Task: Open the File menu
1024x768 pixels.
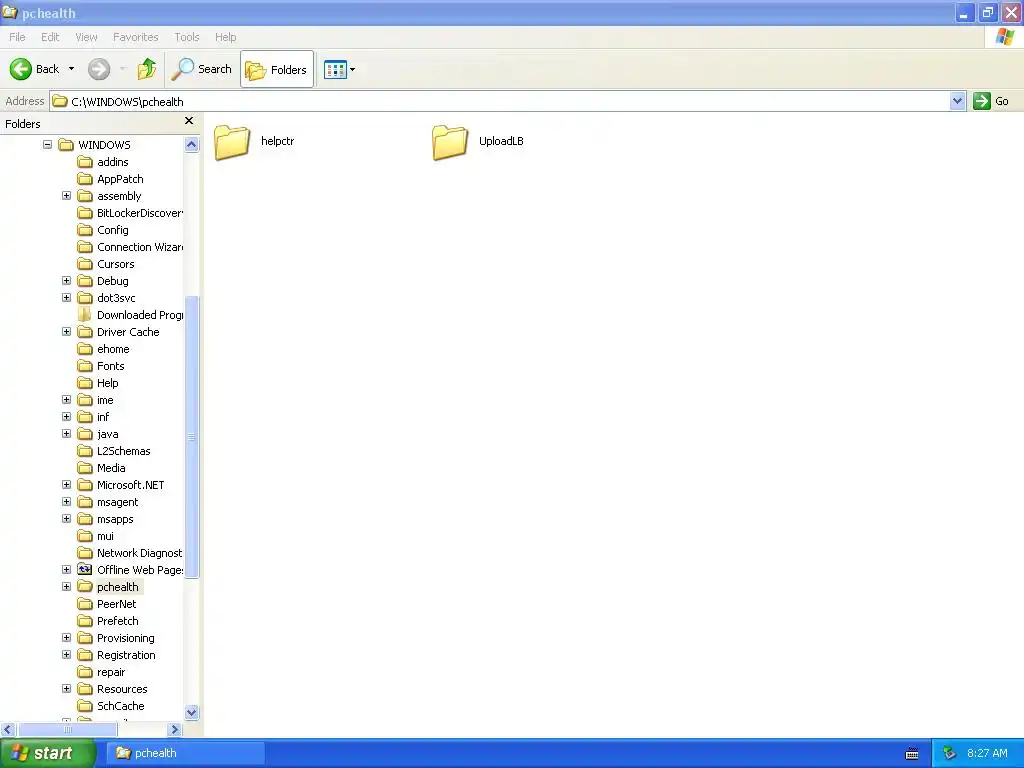Action: 18,37
